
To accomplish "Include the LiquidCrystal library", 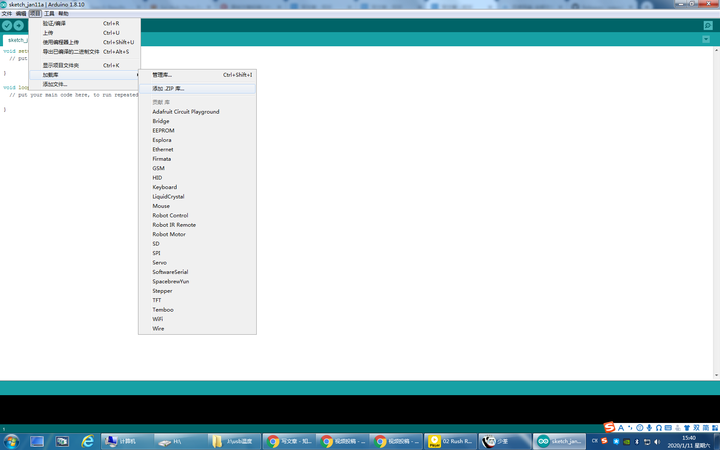I will [197, 197].
